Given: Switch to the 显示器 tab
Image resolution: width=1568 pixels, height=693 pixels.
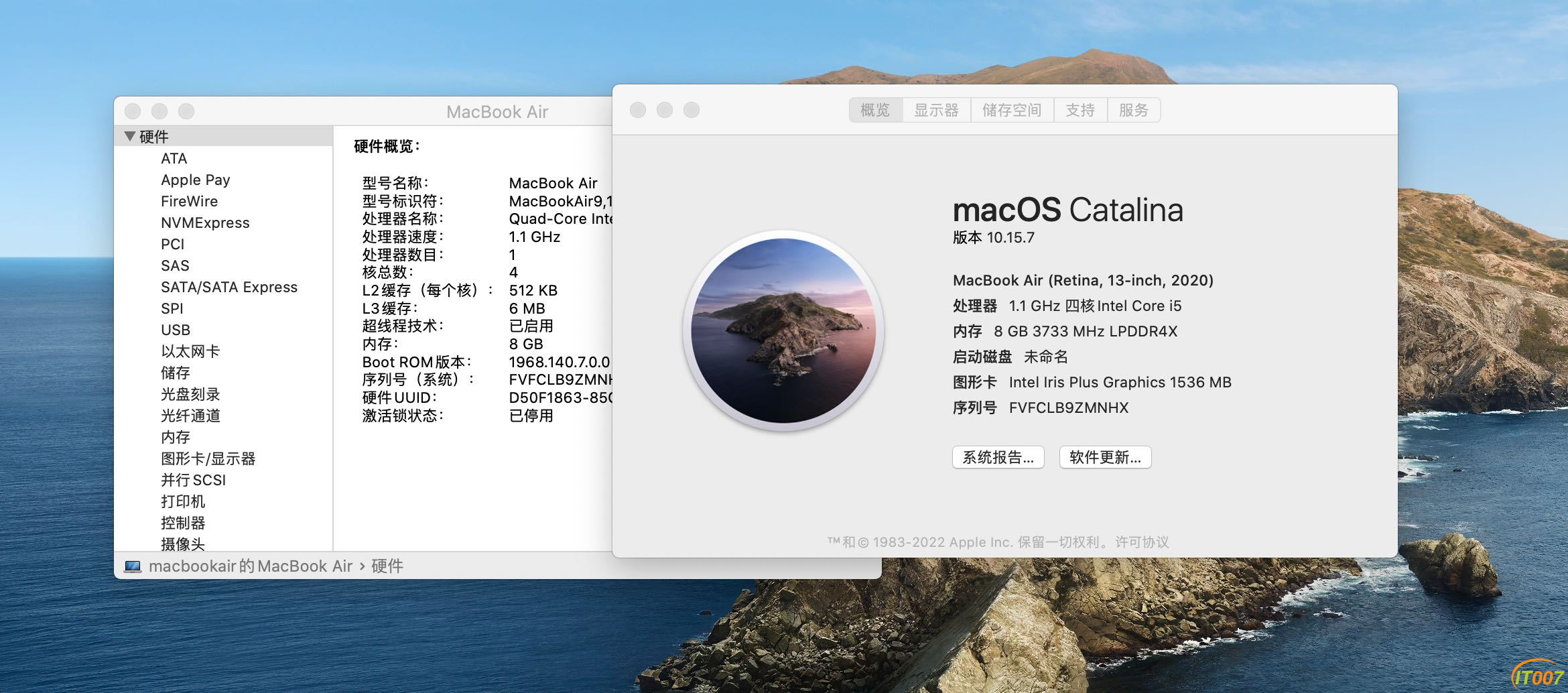Looking at the screenshot, I should point(936,110).
